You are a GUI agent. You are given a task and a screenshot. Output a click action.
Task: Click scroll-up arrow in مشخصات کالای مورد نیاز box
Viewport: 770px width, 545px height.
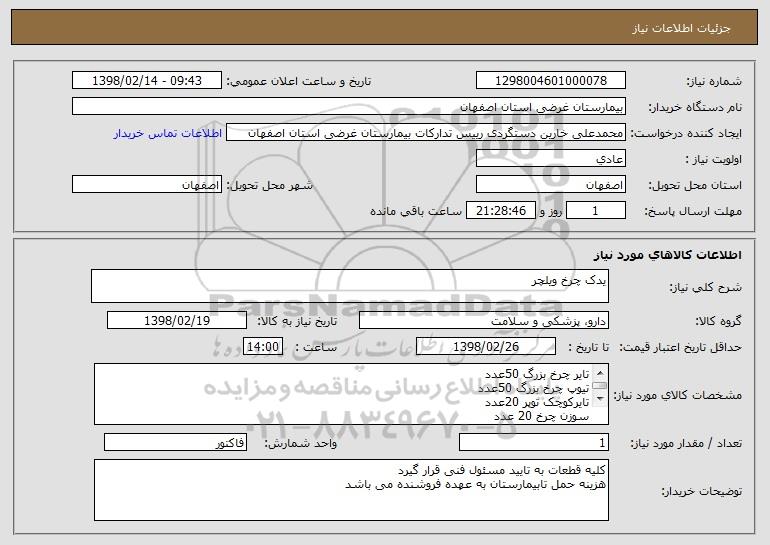tap(600, 373)
